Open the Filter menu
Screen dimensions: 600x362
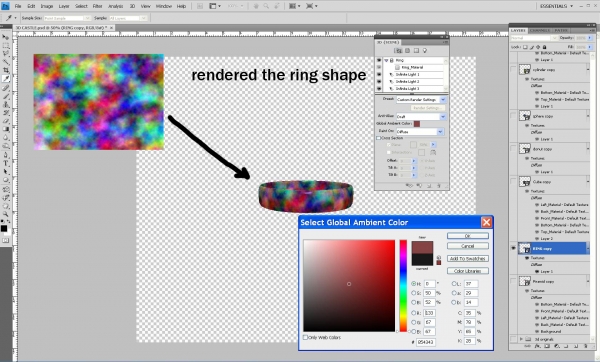[x=98, y=6]
